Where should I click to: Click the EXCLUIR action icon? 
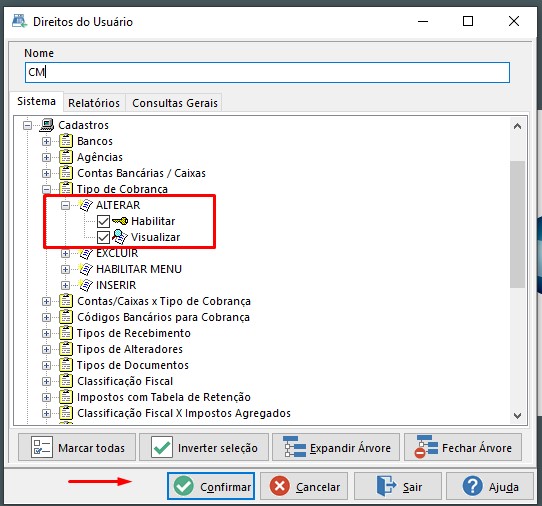[x=85, y=253]
